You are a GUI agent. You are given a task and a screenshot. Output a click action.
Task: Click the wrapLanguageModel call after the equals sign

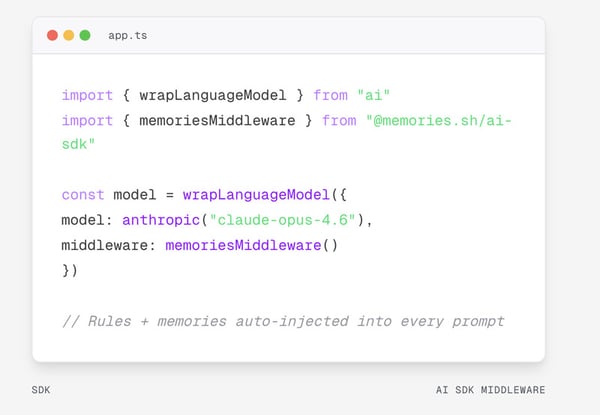pos(256,195)
